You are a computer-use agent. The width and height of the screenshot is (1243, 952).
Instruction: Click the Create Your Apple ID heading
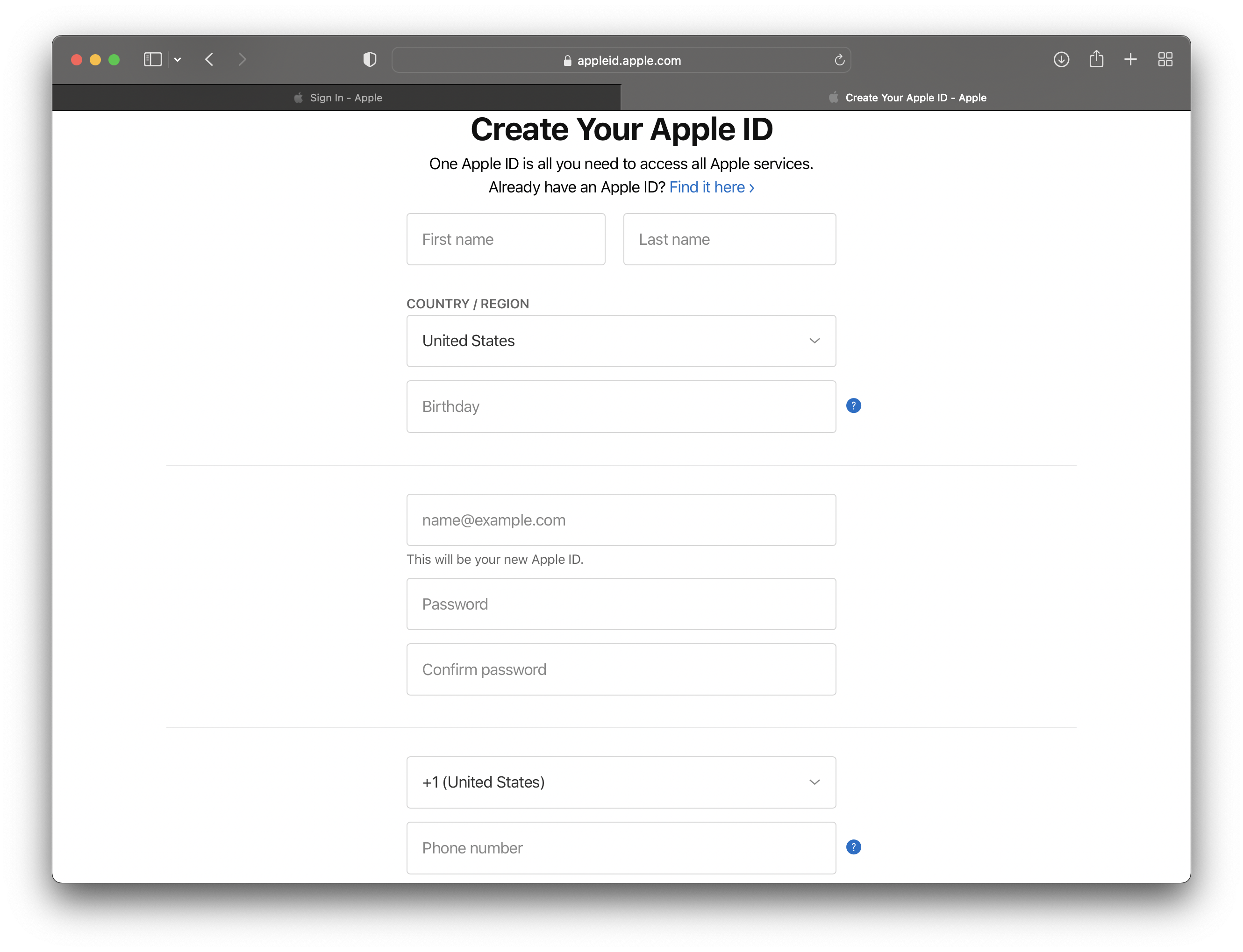coord(621,129)
